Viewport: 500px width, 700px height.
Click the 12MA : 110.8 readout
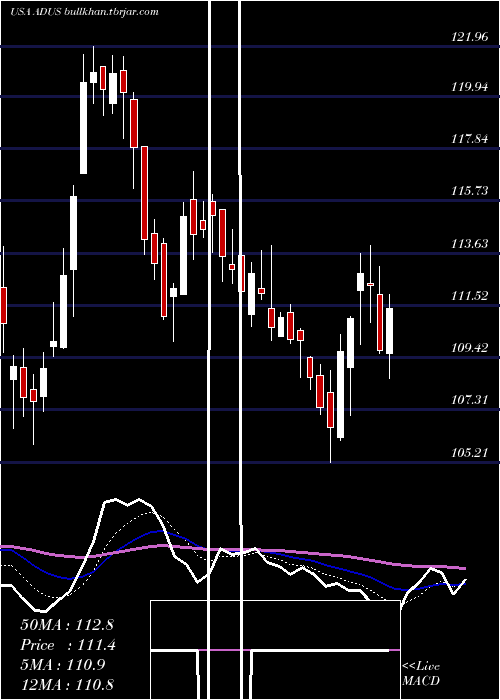coord(67,684)
